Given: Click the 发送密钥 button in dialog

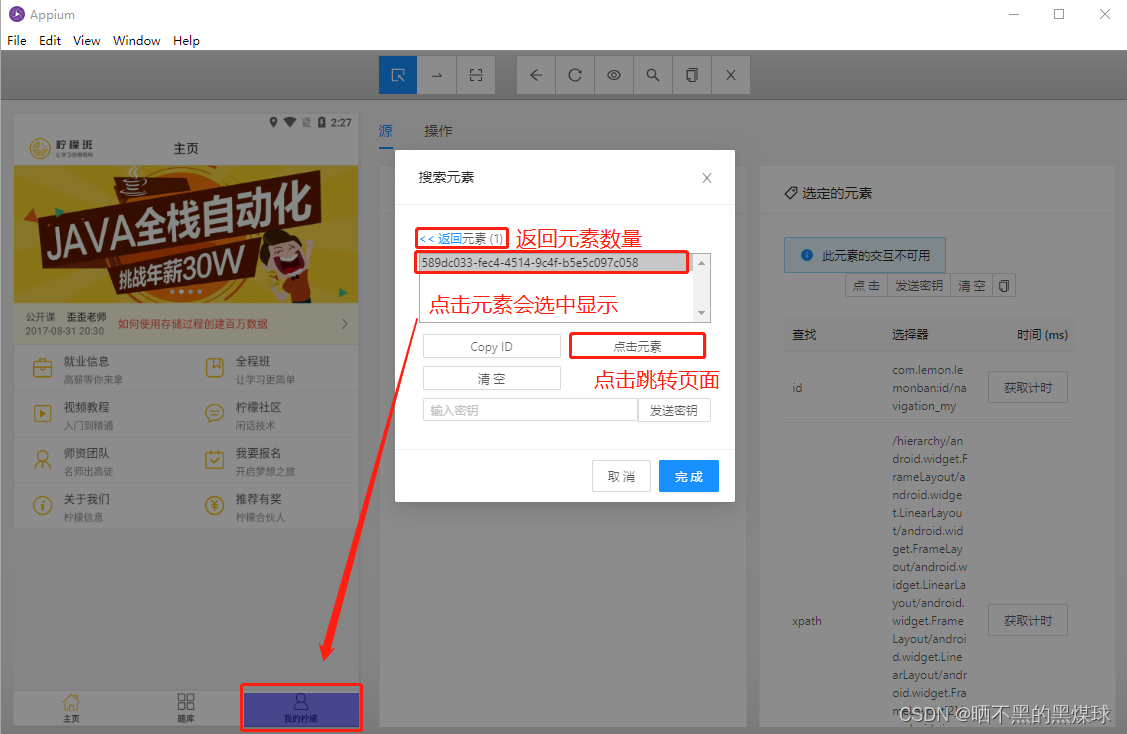Looking at the screenshot, I should 674,410.
